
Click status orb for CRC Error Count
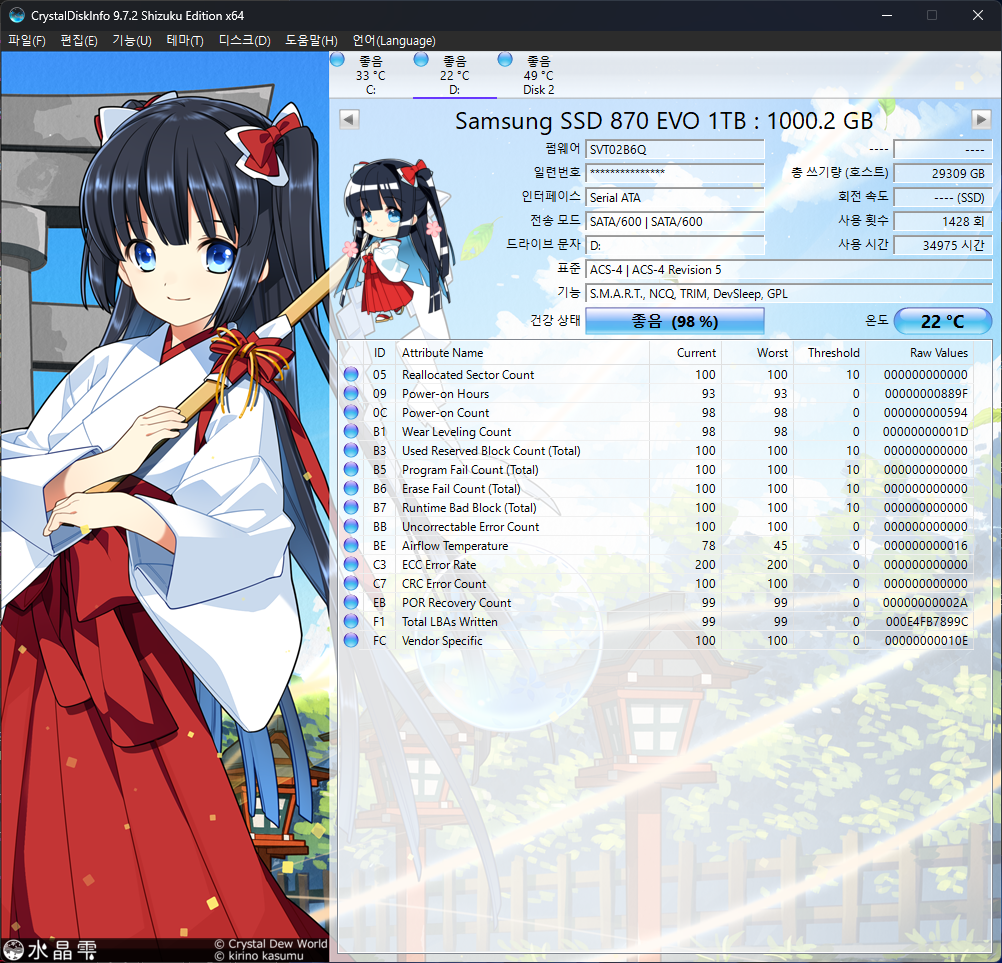click(x=351, y=583)
